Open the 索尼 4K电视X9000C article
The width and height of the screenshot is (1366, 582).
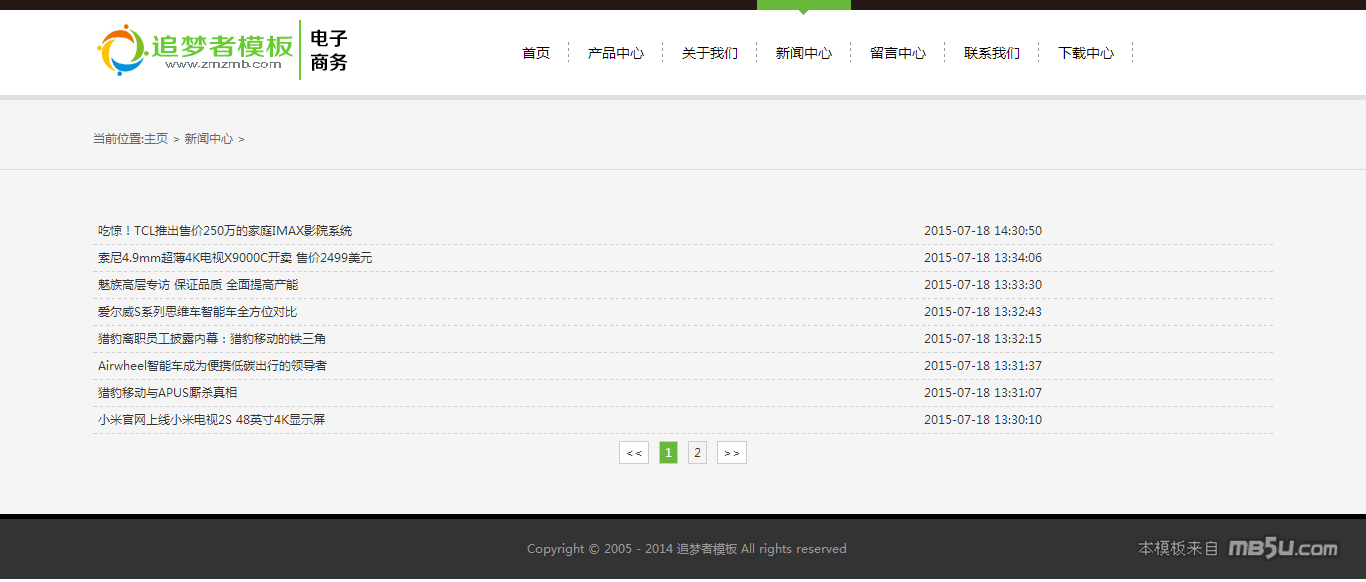(x=235, y=258)
